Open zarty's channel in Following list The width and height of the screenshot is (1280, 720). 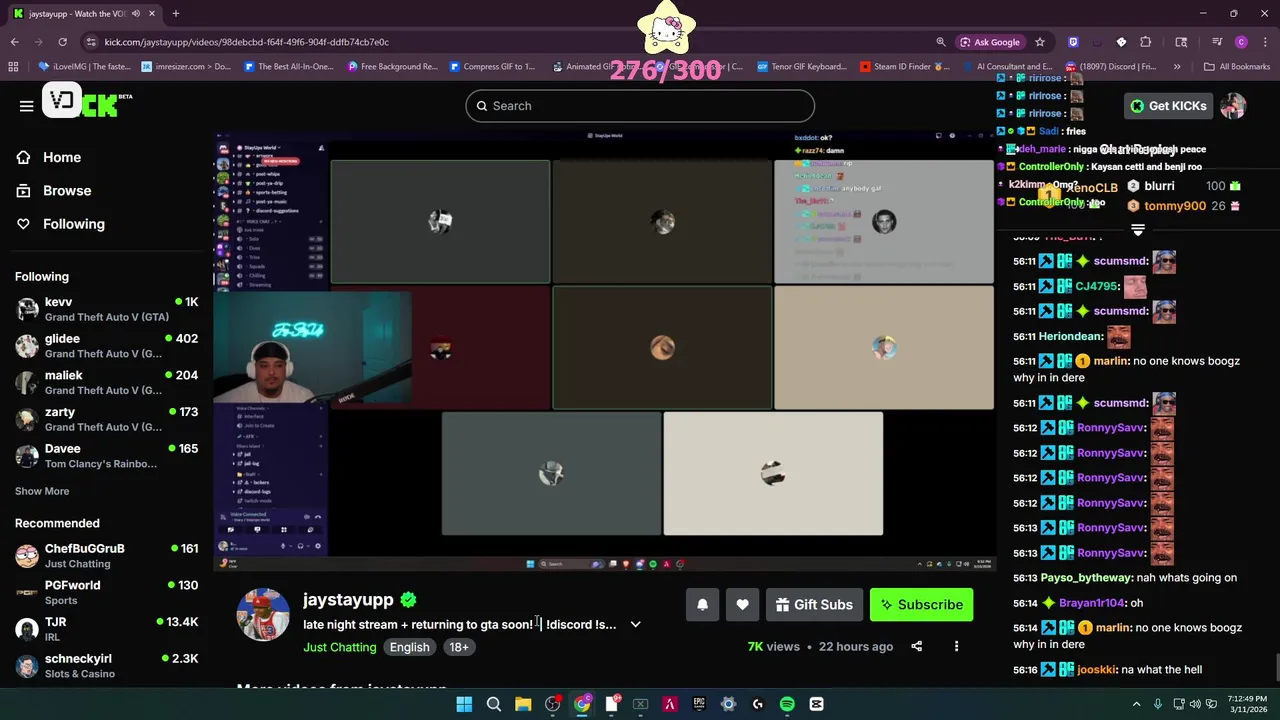(106, 419)
